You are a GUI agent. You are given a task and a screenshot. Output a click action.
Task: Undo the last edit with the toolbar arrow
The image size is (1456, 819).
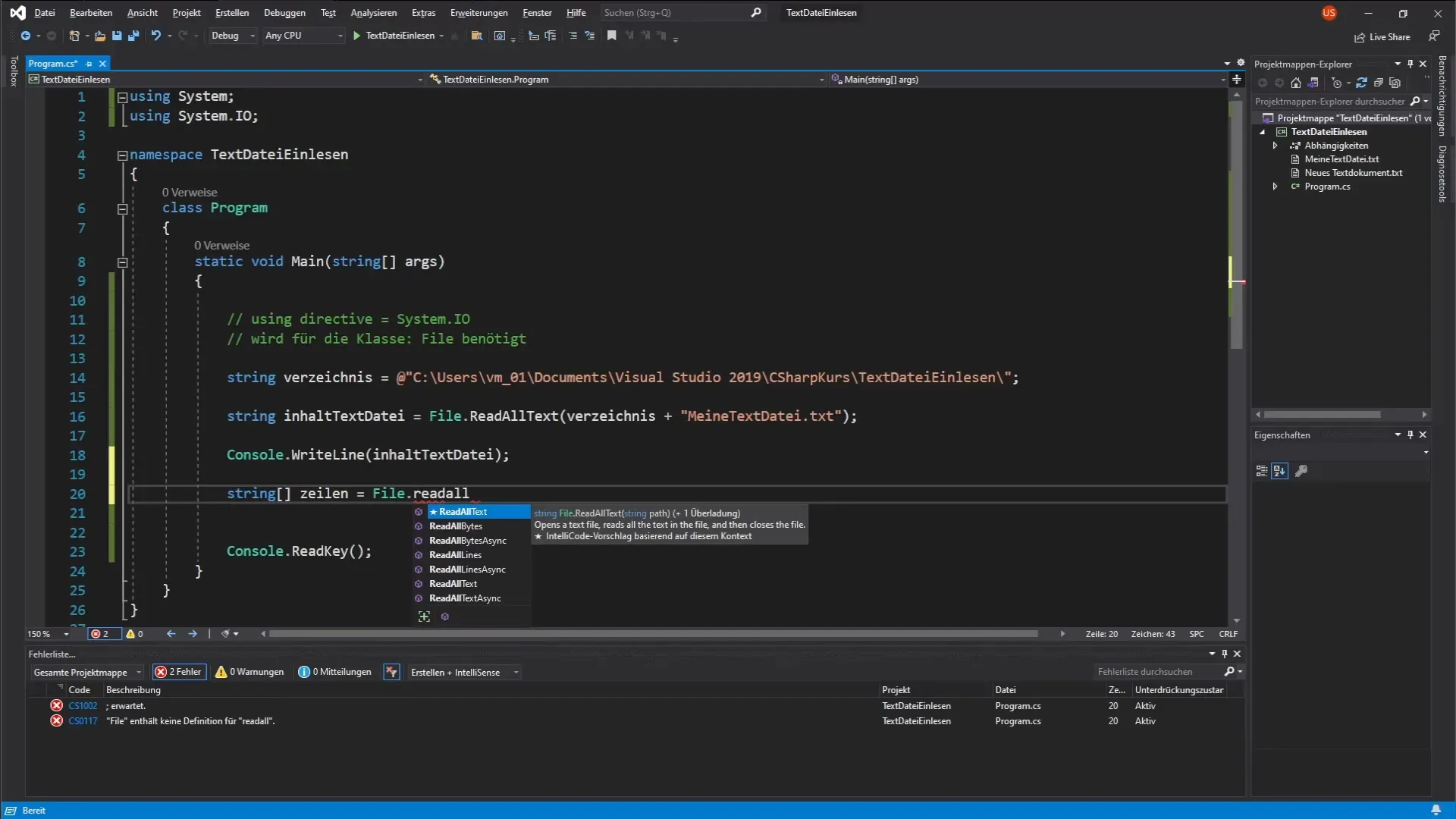click(x=155, y=36)
